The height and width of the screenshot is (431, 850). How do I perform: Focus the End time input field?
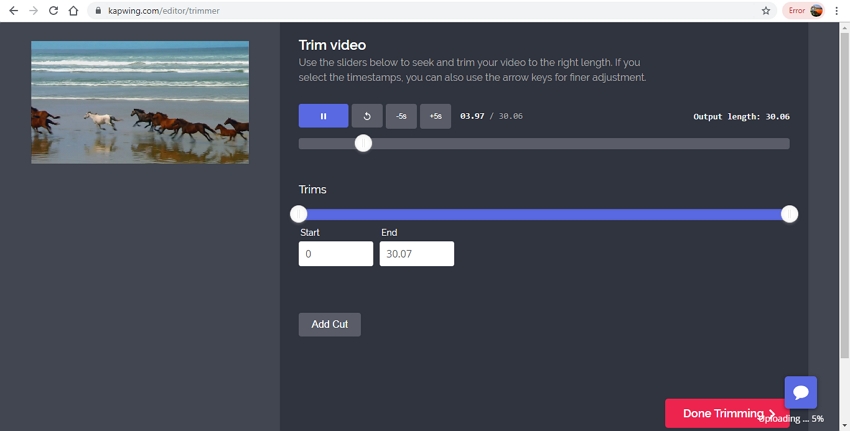416,254
